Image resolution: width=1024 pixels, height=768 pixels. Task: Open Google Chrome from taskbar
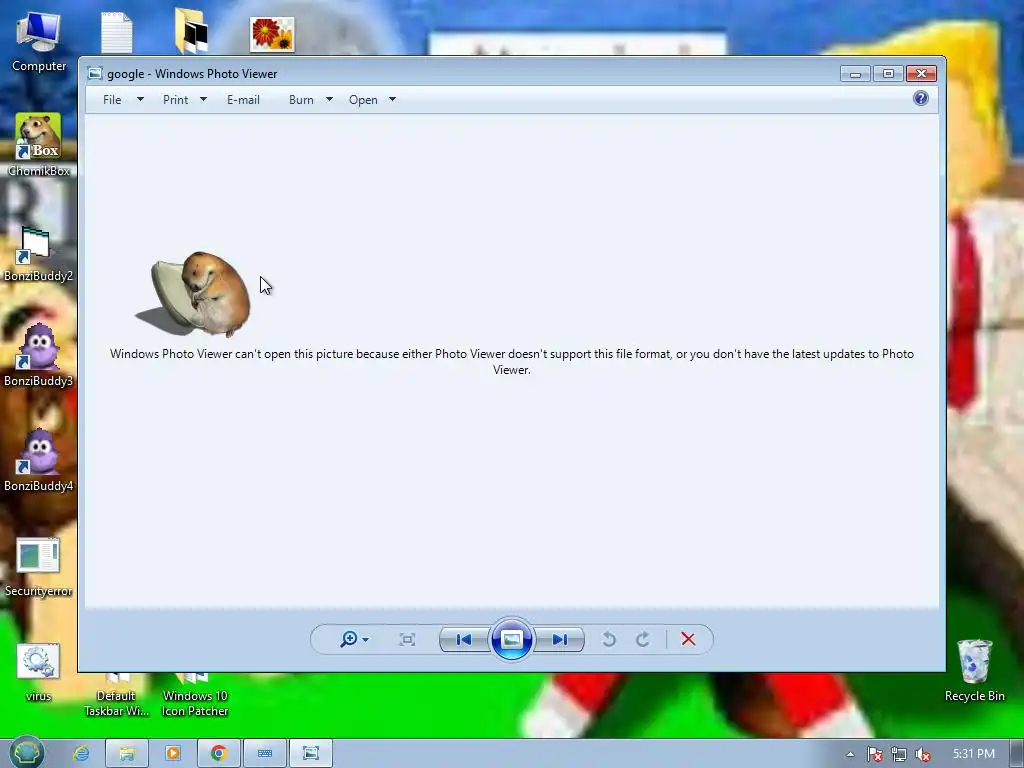219,753
